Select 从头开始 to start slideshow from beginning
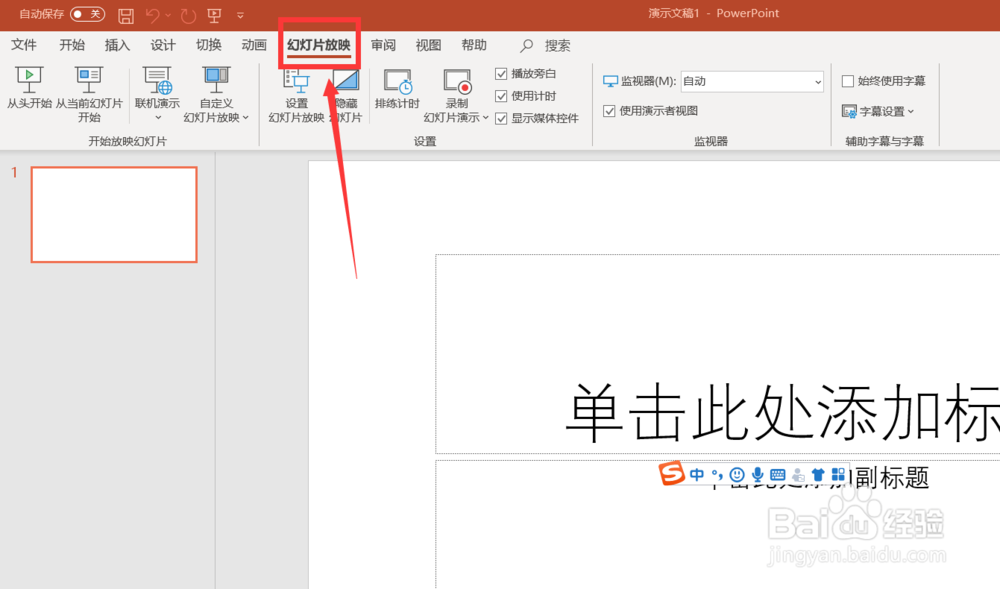 click(x=29, y=90)
